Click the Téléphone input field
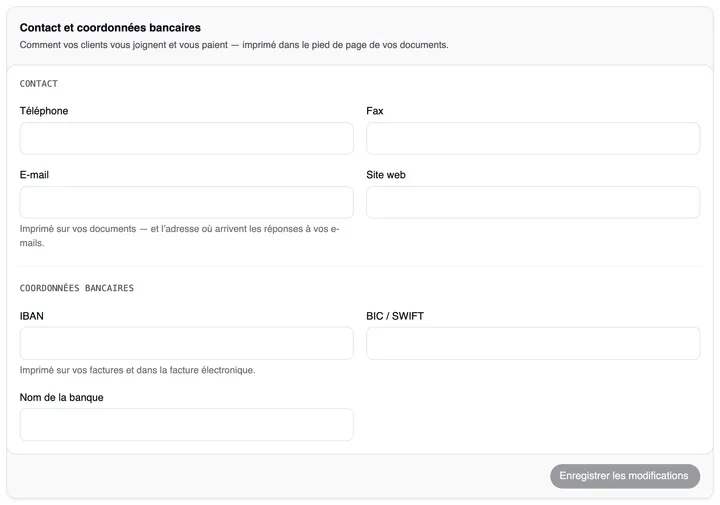 tap(186, 138)
